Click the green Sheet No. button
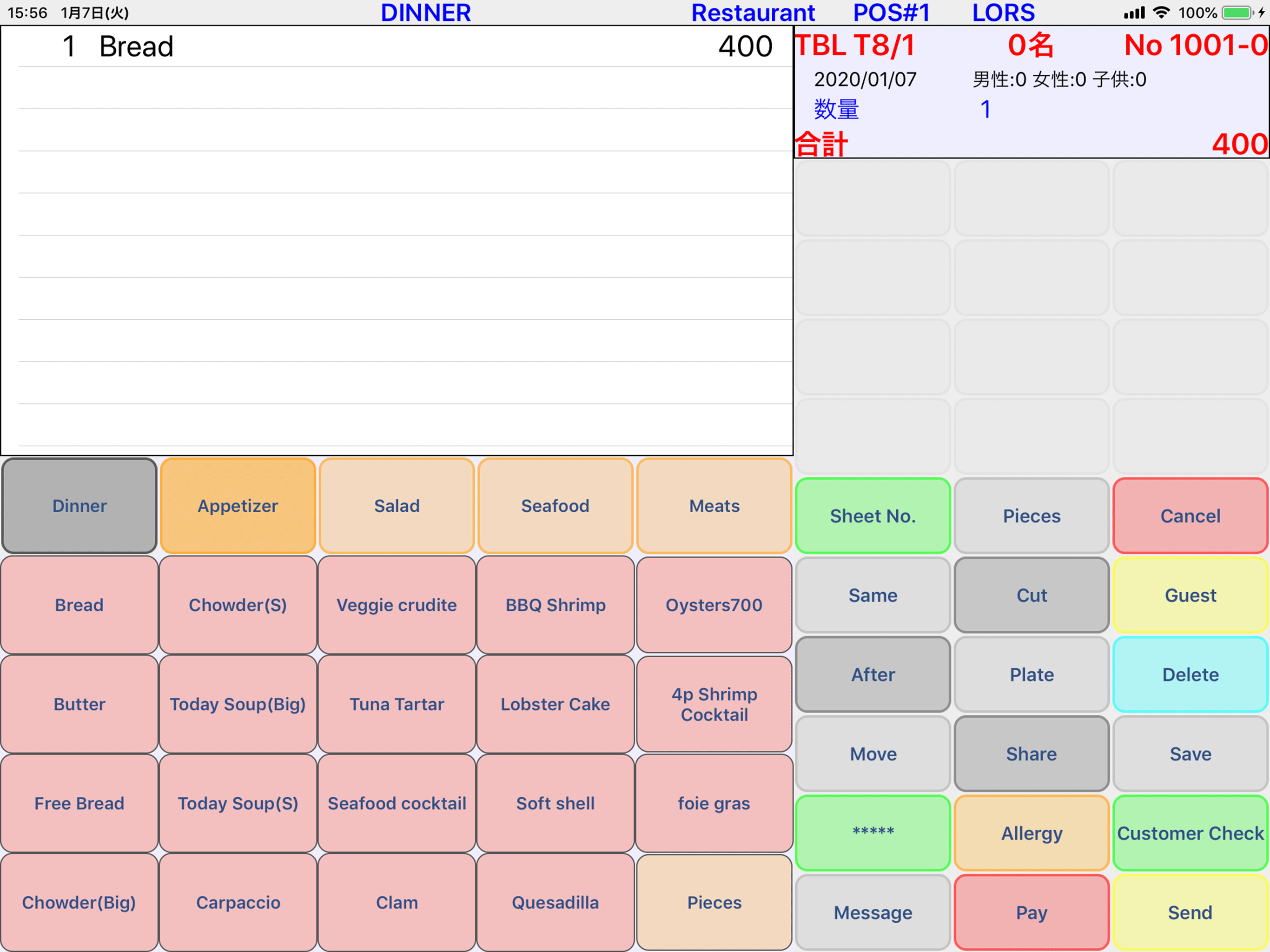Image resolution: width=1270 pixels, height=952 pixels. [873, 516]
